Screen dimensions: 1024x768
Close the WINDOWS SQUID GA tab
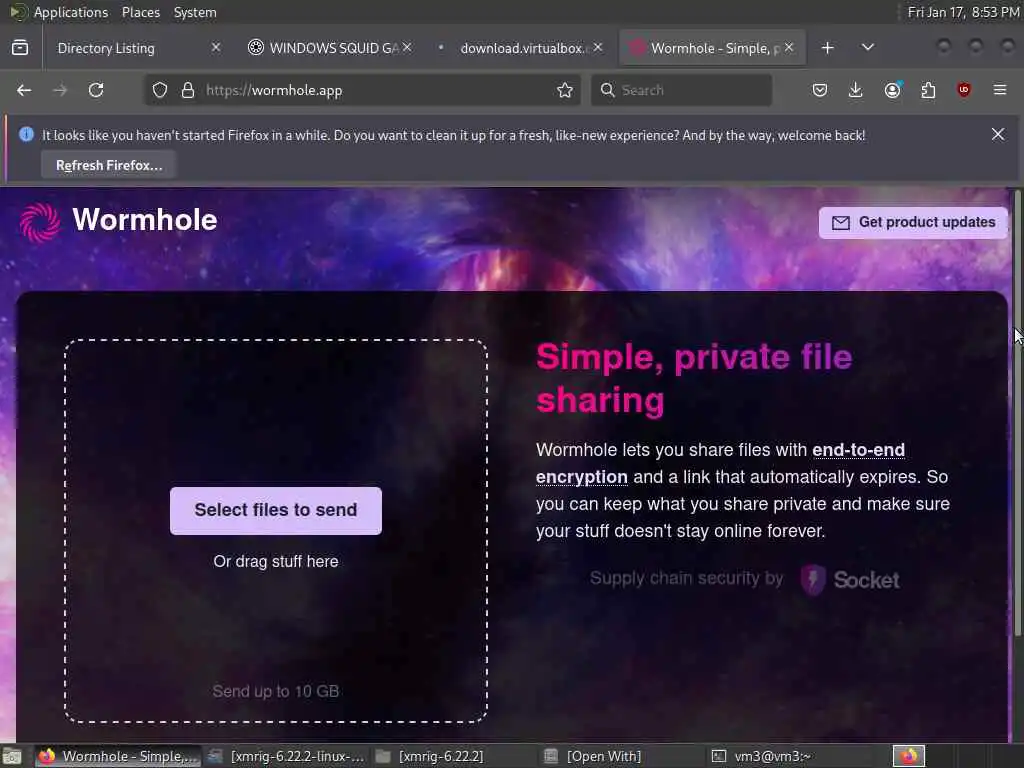click(x=407, y=48)
